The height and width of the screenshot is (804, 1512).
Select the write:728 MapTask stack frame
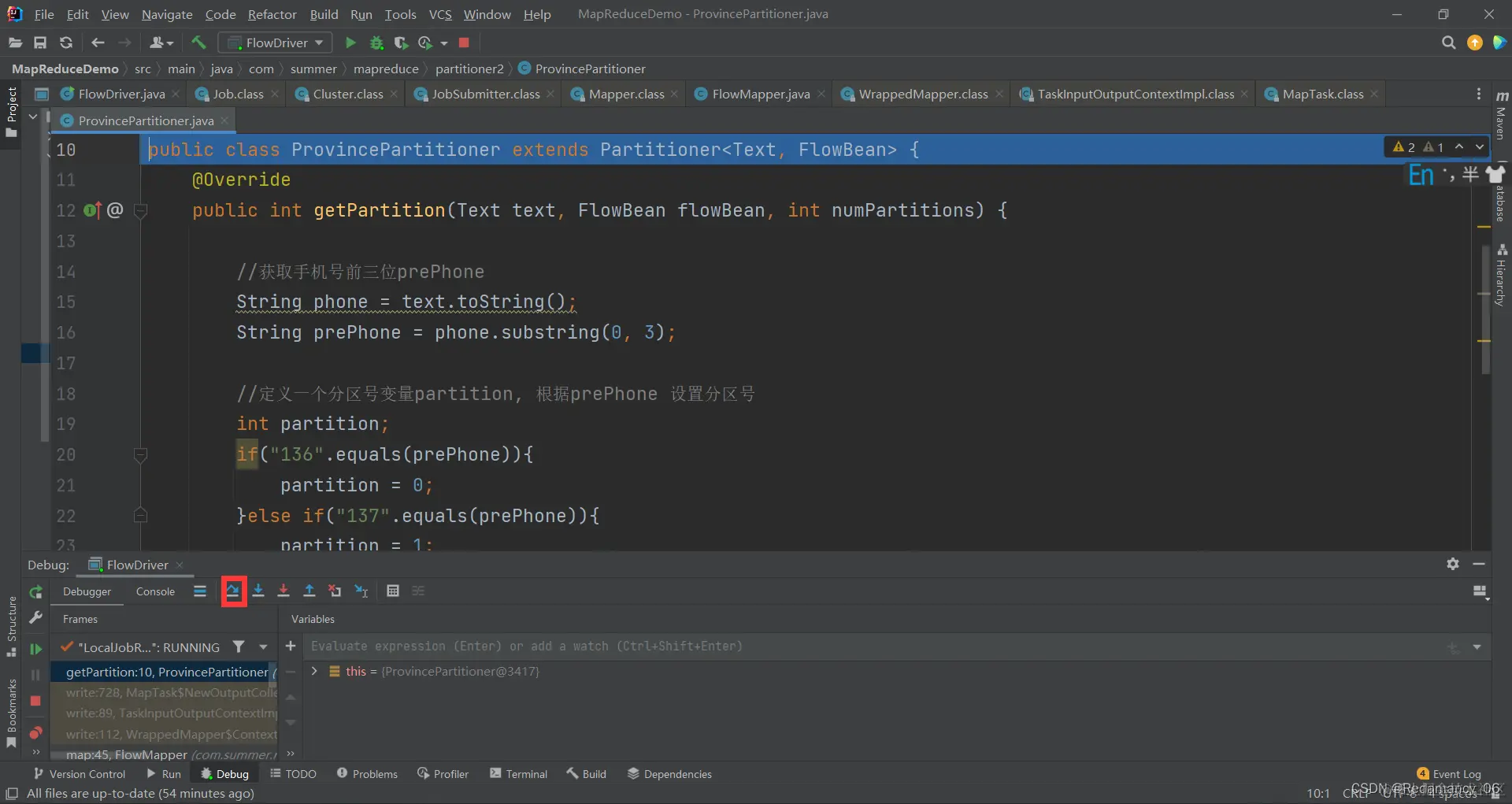165,692
